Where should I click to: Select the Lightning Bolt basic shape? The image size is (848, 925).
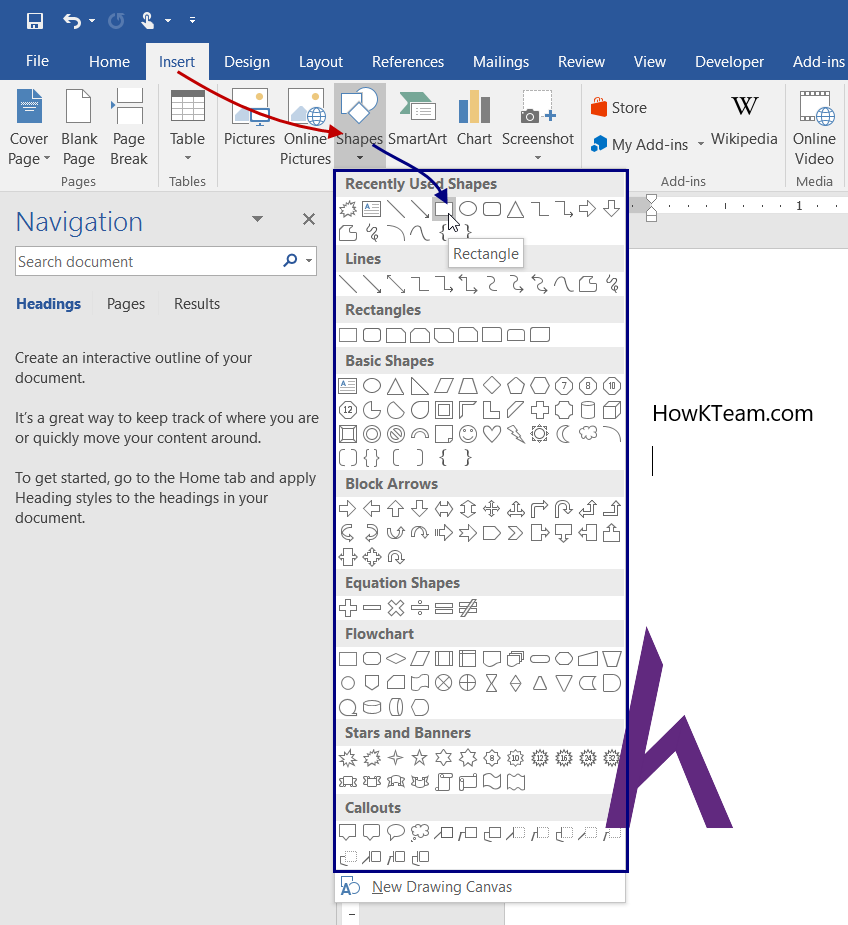[x=515, y=434]
